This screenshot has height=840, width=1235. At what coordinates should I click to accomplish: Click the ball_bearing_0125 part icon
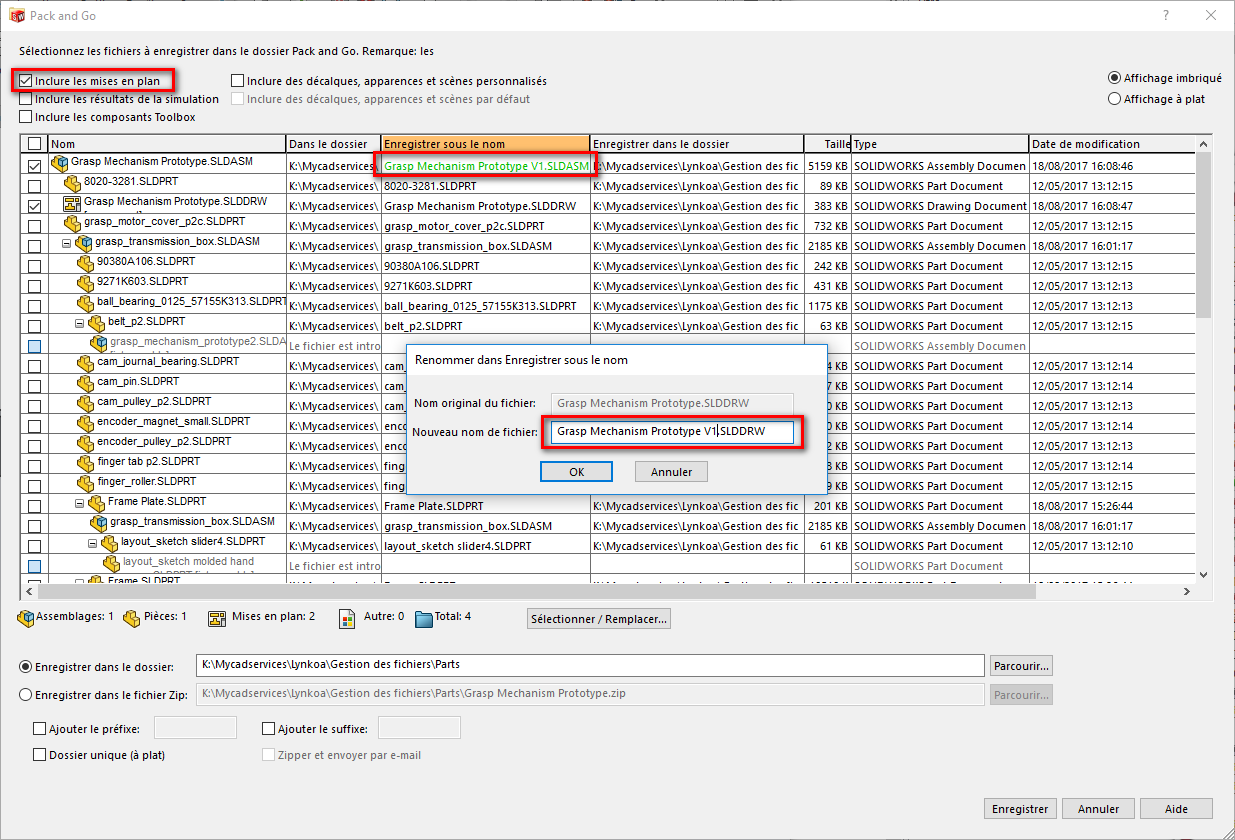click(x=85, y=303)
